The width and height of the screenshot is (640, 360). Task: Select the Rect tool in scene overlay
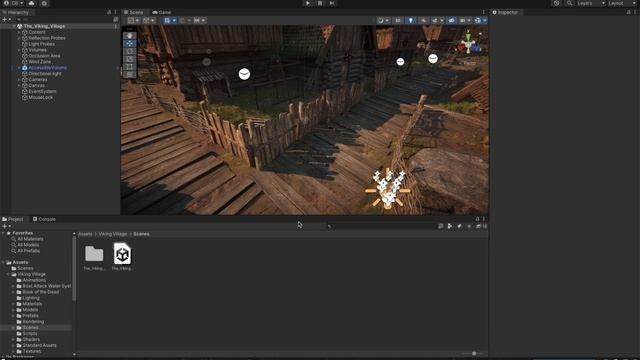pos(130,67)
